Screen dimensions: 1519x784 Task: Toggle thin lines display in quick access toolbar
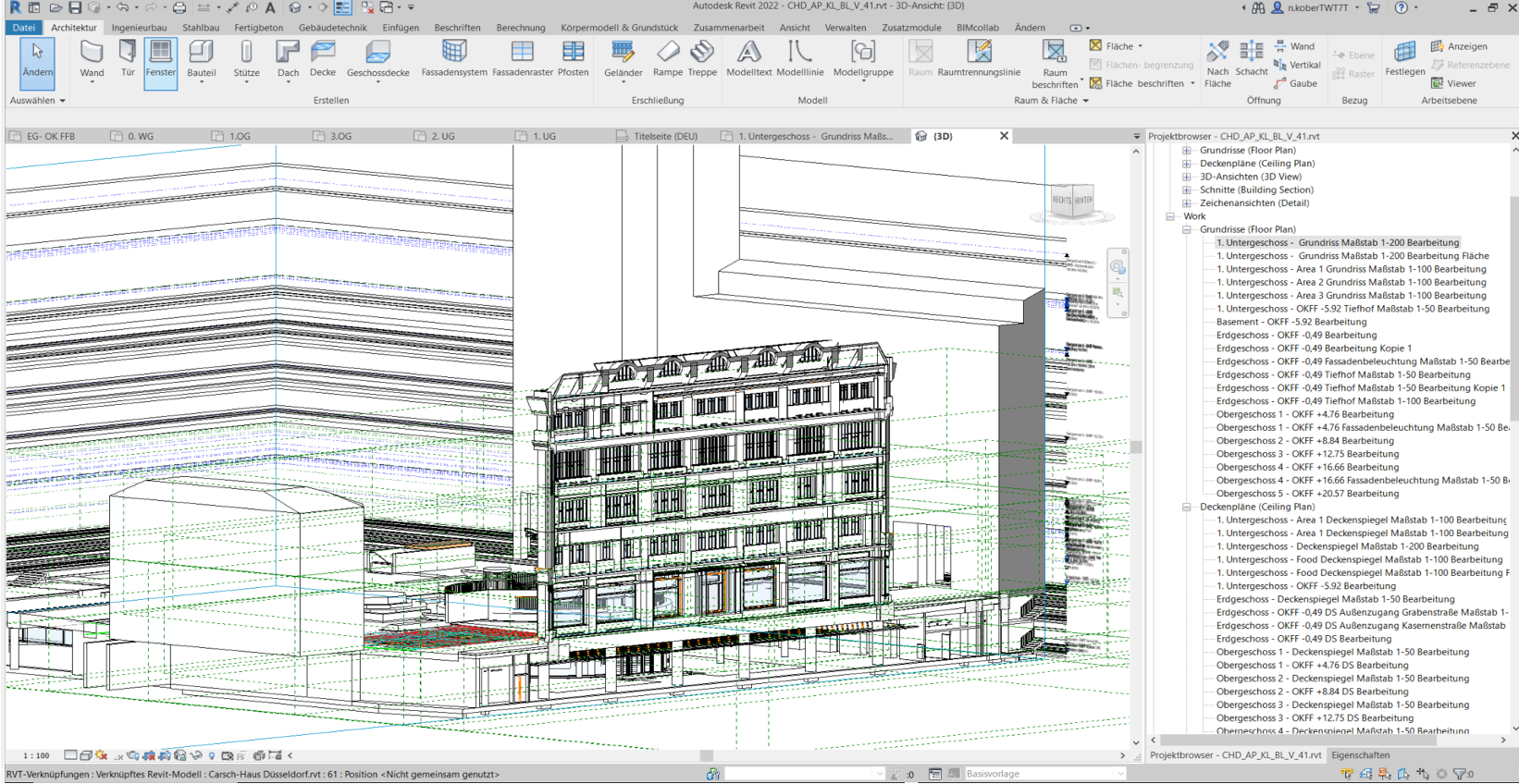342,7
